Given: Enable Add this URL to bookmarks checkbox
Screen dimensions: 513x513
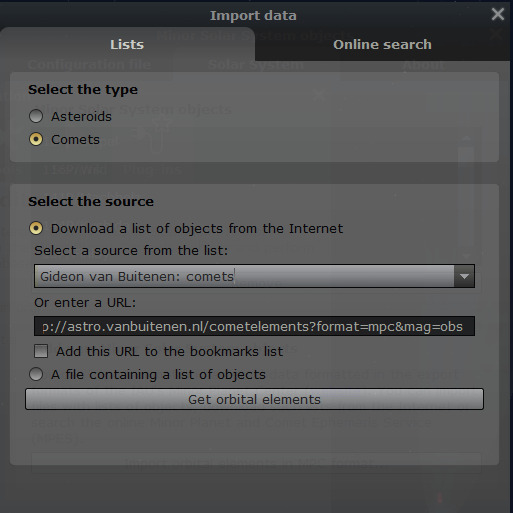Looking at the screenshot, I should [41, 351].
